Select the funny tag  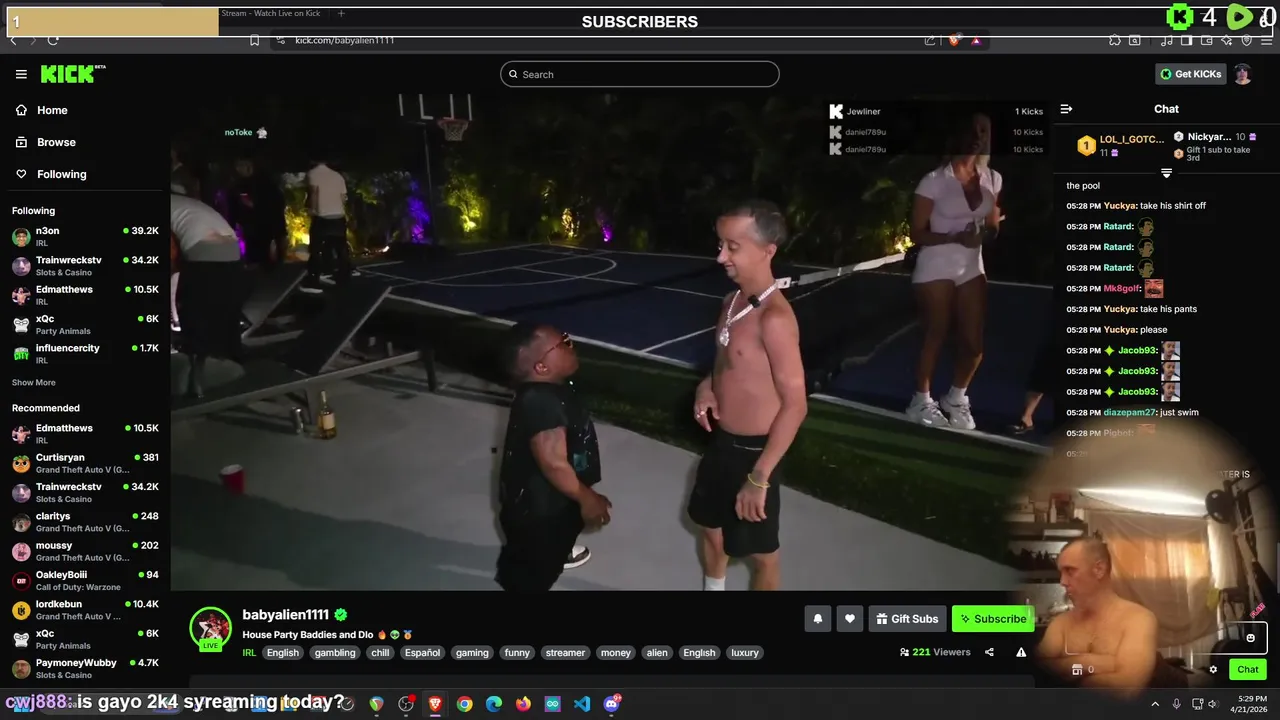coord(517,652)
